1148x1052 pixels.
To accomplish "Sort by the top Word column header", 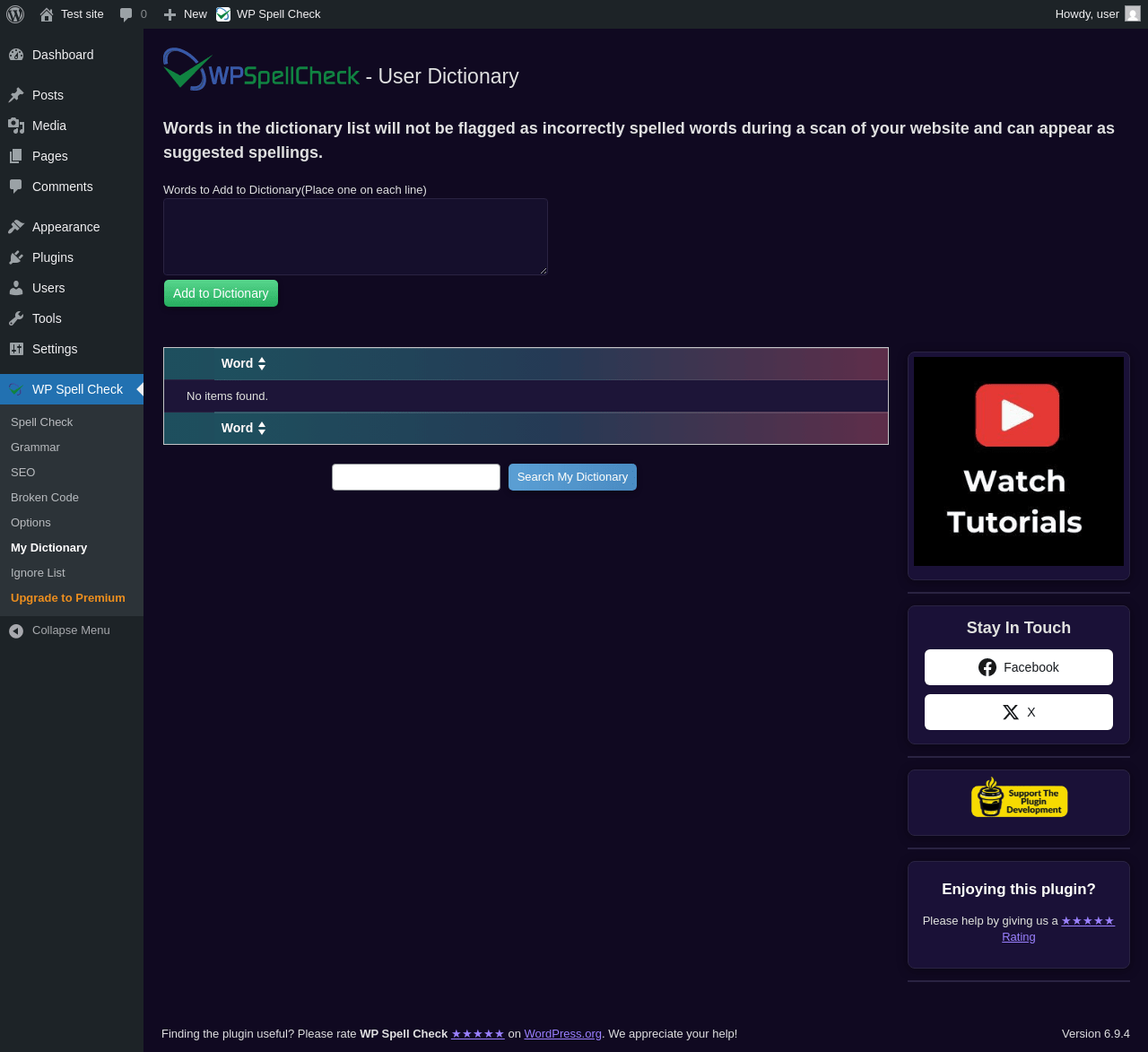I will click(244, 363).
